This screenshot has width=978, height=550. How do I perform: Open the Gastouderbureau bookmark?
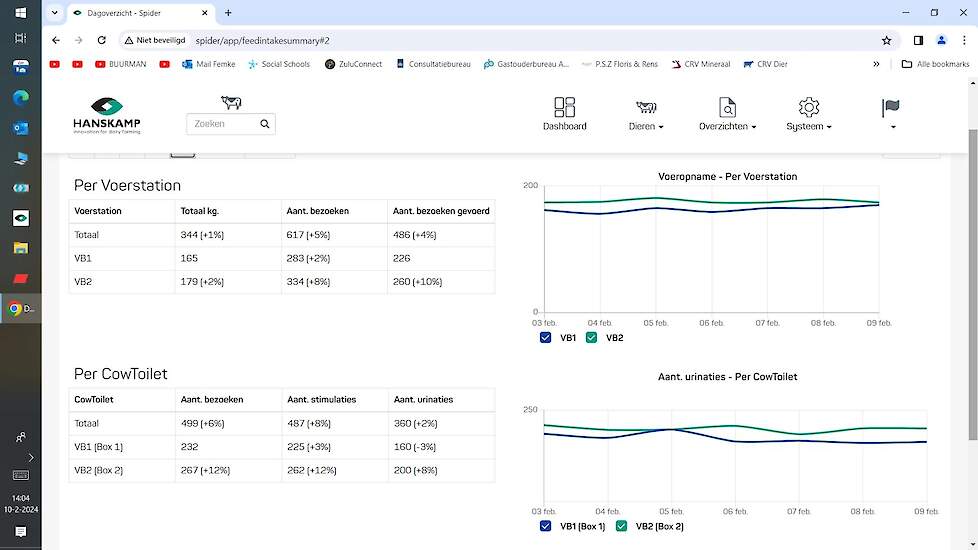point(526,64)
